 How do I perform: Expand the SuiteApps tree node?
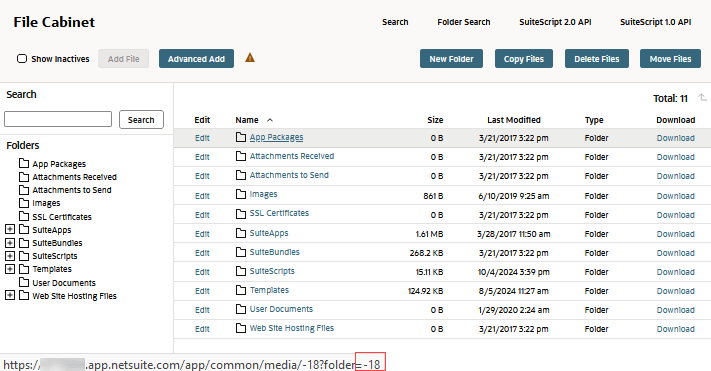pos(10,229)
